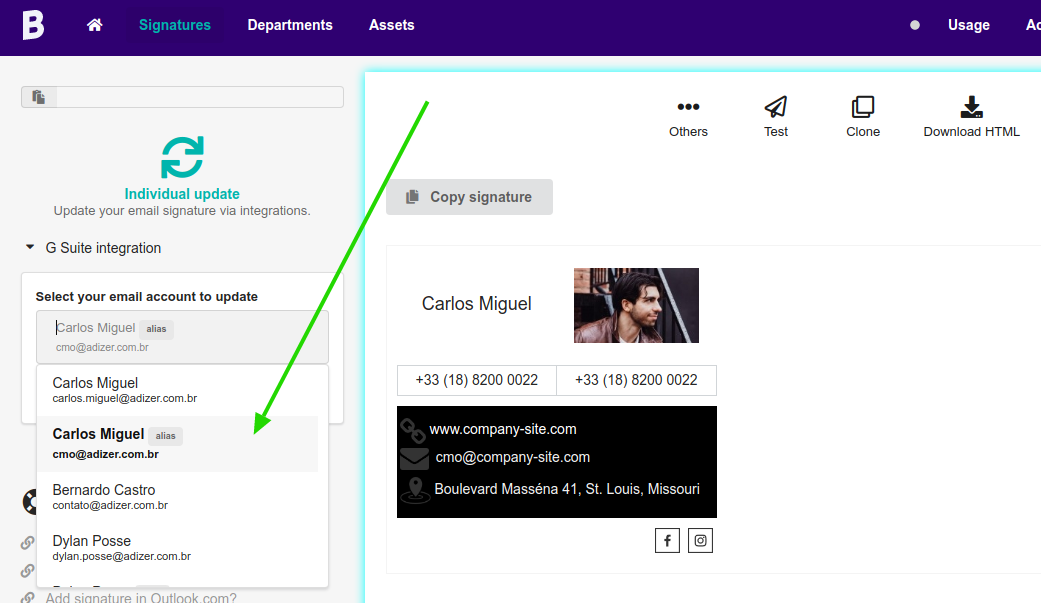1041x603 pixels.
Task: Click the Facebook icon in the signature
Action: (667, 539)
